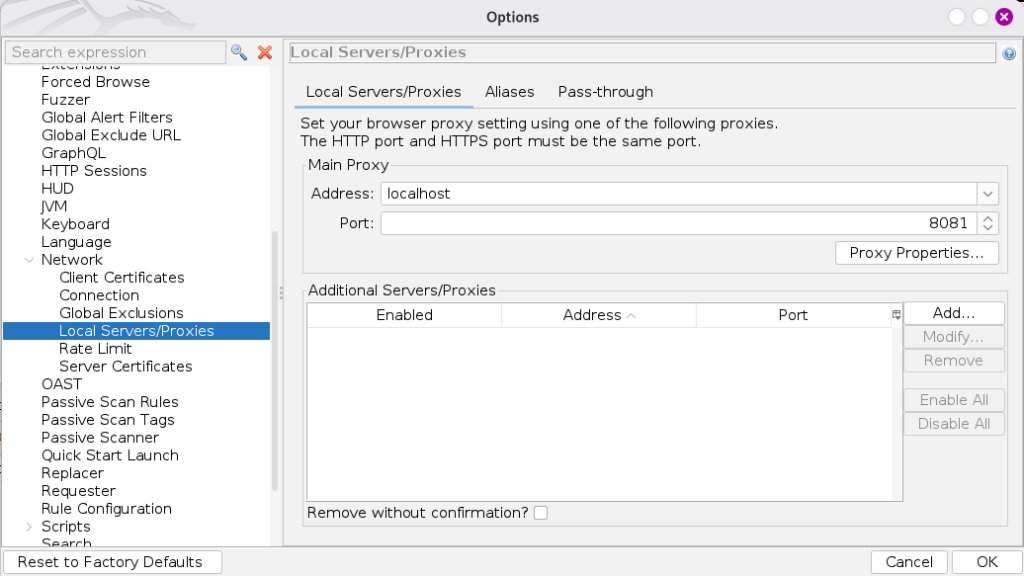The height and width of the screenshot is (576, 1024).
Task: Cancel the Options dialog
Action: tap(909, 562)
